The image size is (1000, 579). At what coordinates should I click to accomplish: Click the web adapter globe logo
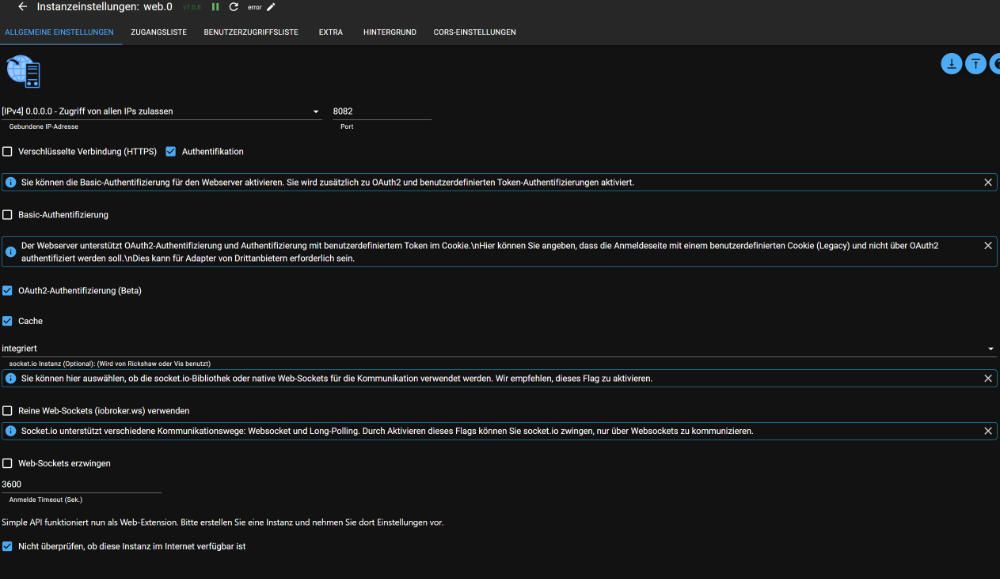(23, 72)
